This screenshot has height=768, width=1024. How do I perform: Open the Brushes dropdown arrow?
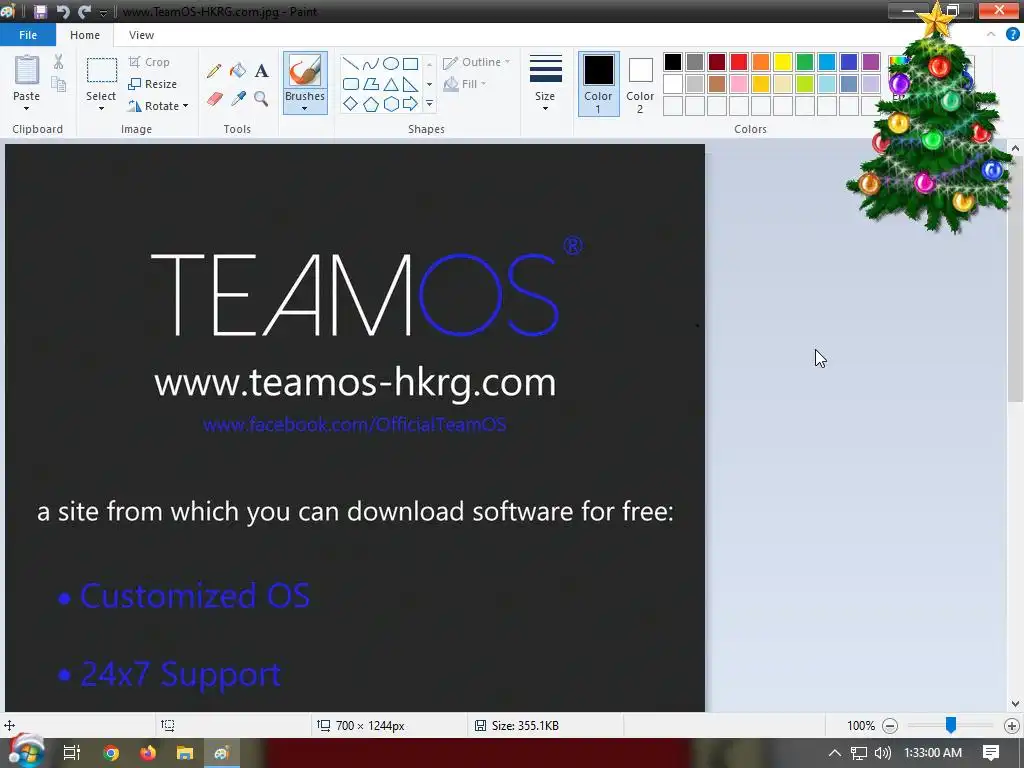pyautogui.click(x=304, y=108)
